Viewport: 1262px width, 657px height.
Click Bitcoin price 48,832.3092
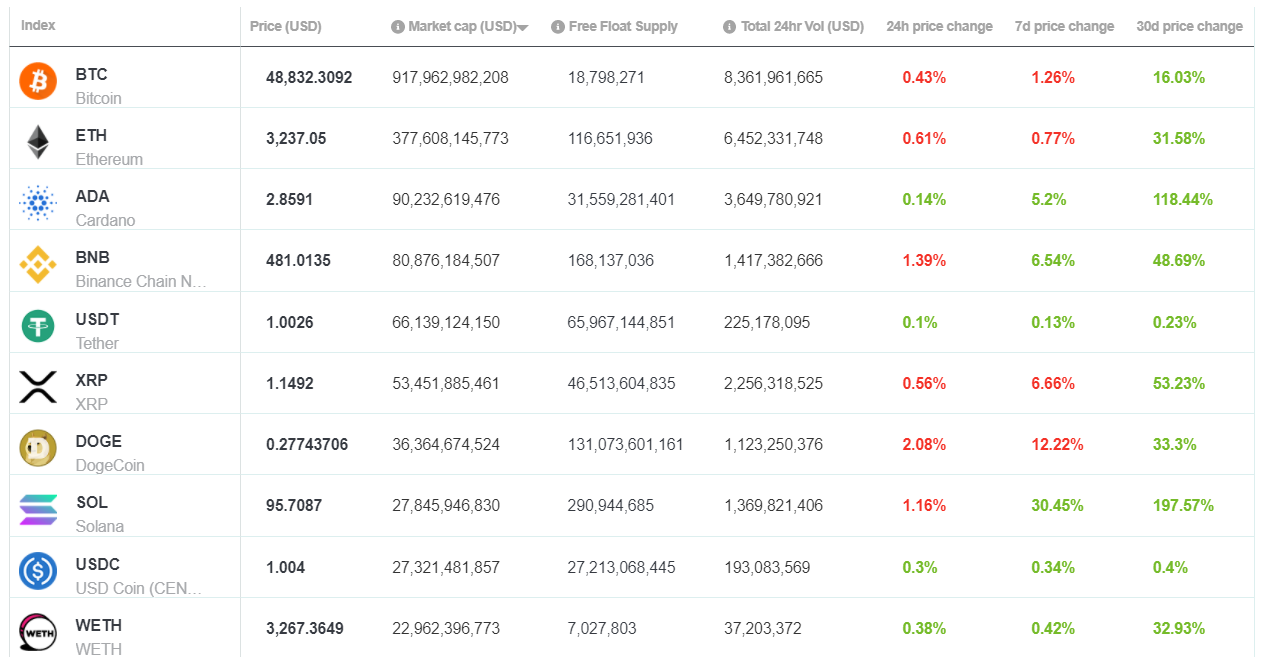pyautogui.click(x=309, y=77)
